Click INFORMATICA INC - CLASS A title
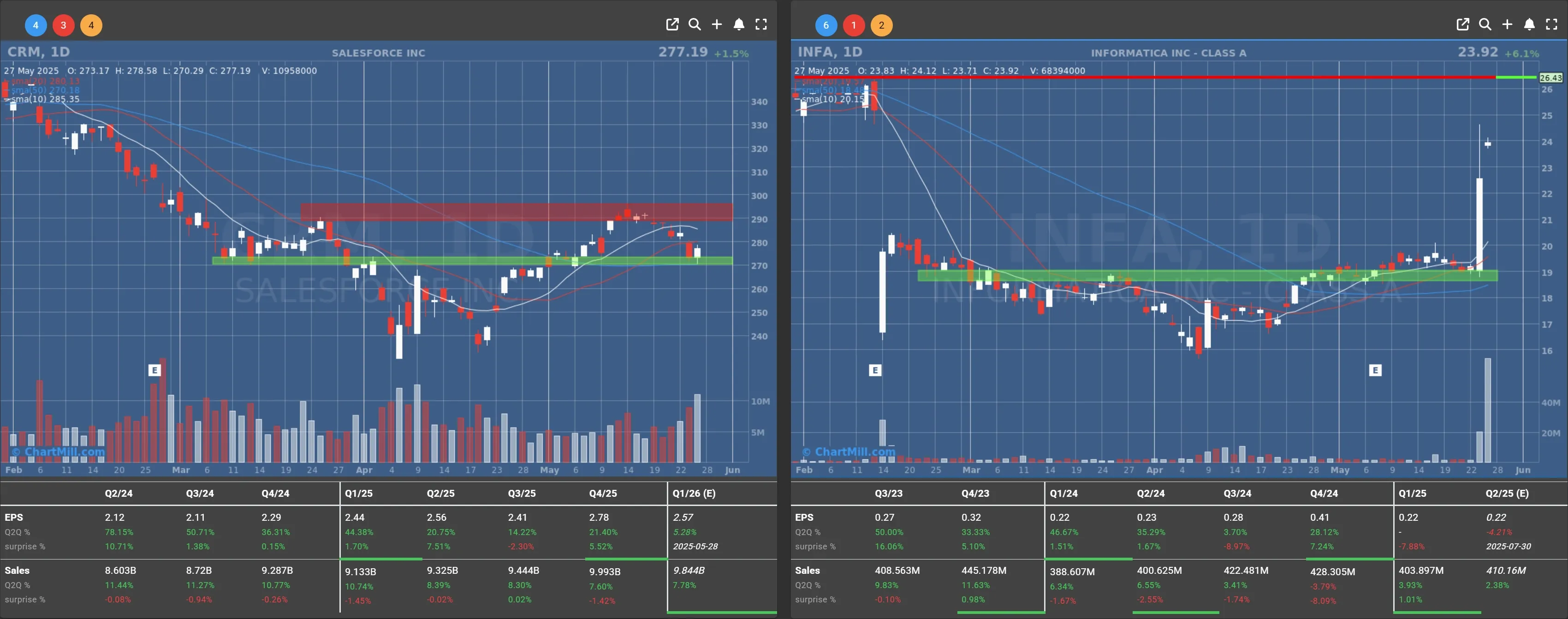Screen dimensions: 1568x619 click(1169, 53)
